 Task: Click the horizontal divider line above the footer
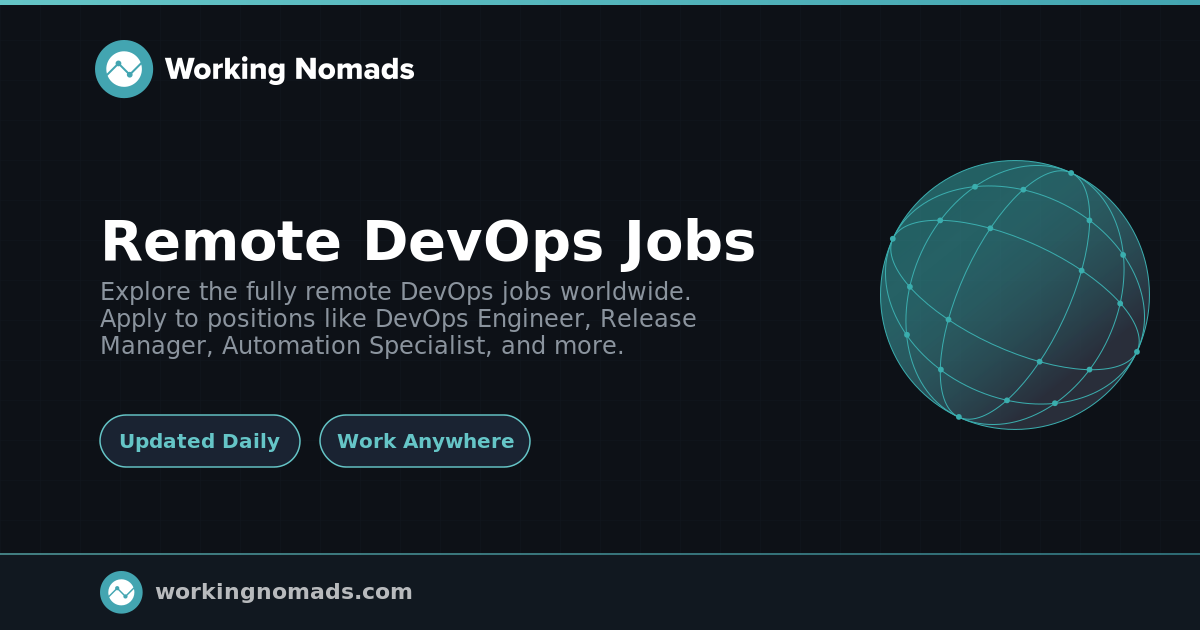coord(600,553)
